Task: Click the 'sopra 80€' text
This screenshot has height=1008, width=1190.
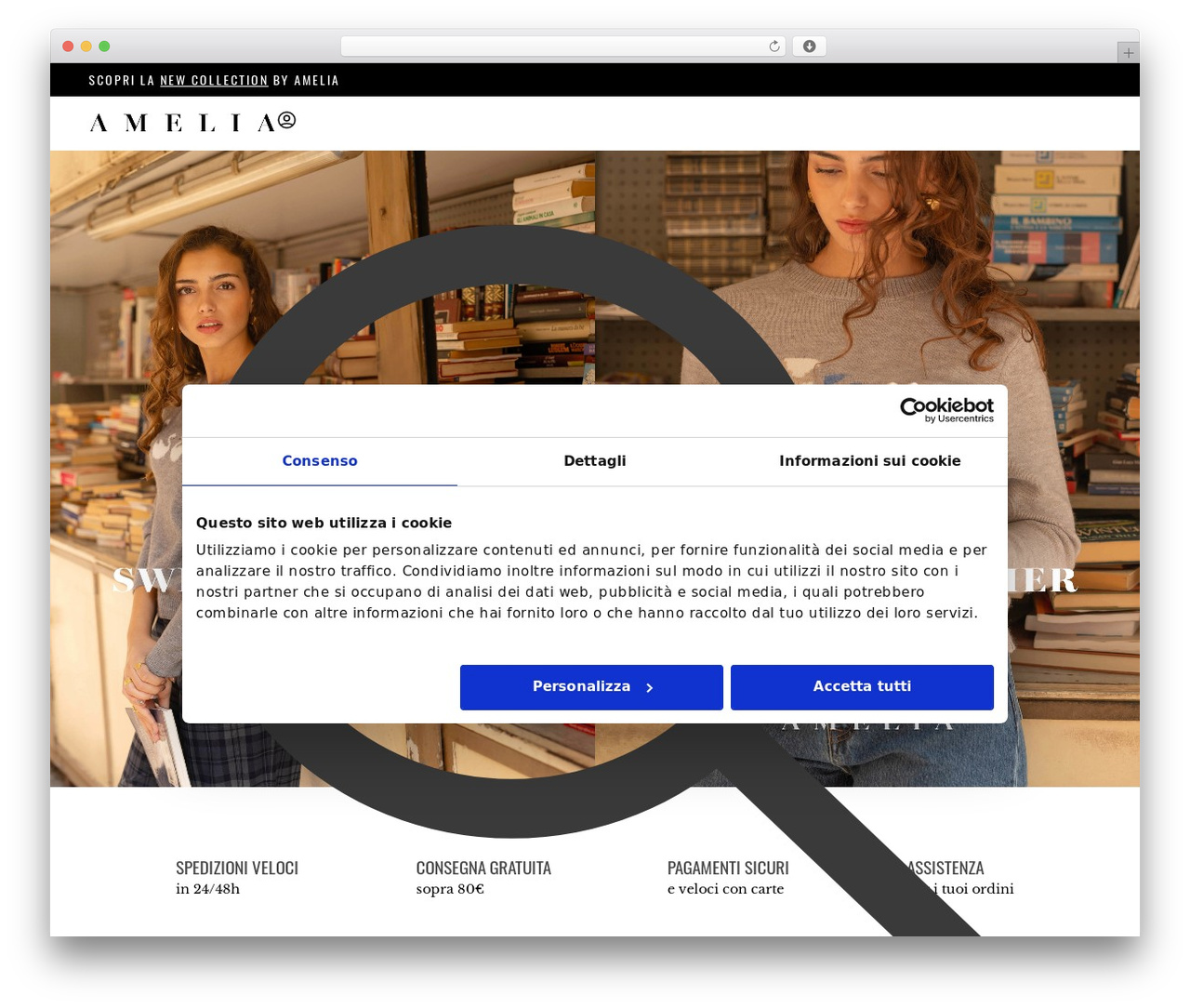Action: [450, 890]
